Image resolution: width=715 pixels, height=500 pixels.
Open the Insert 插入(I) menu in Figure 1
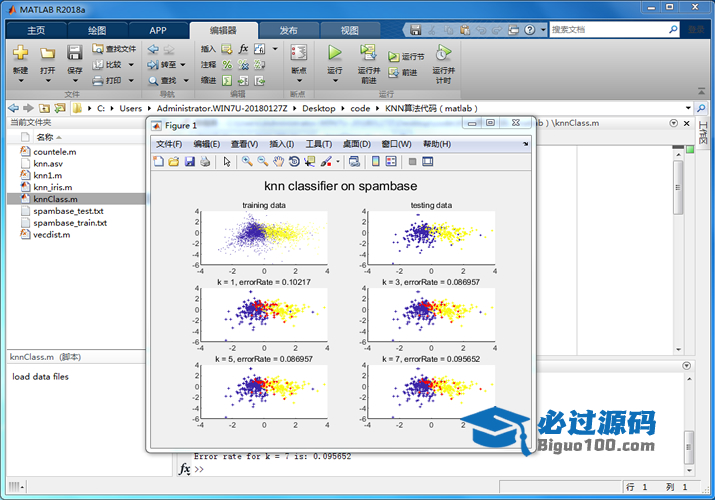click(x=281, y=144)
